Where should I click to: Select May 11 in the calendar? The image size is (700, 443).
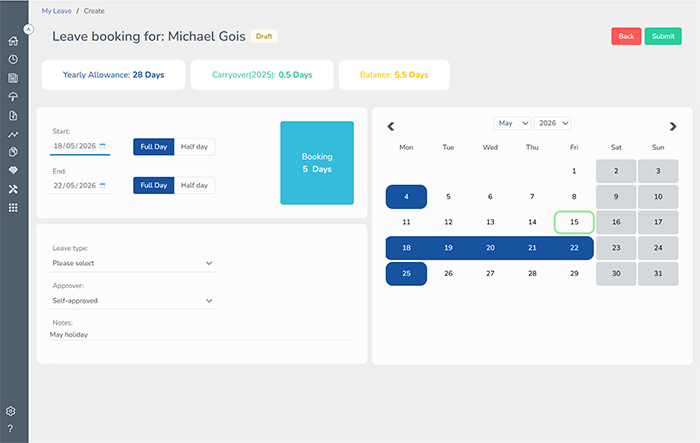tap(406, 222)
